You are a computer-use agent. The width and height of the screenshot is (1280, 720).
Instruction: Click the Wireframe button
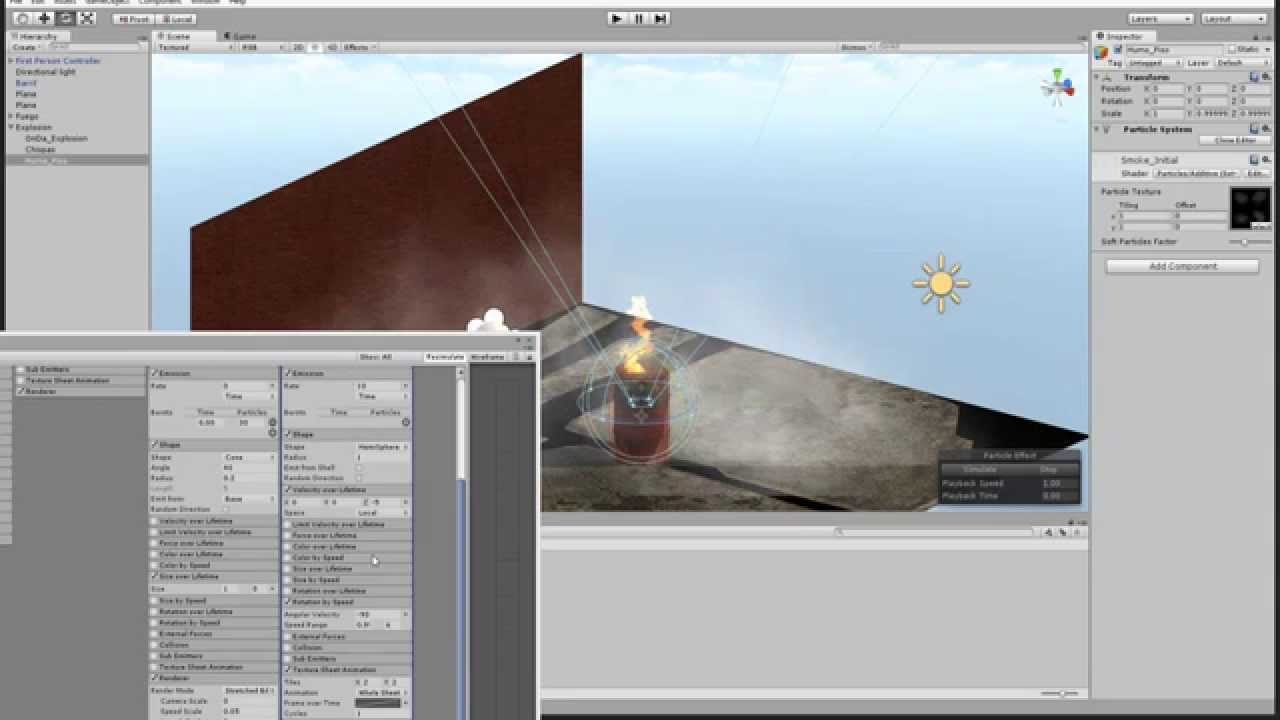coord(487,357)
